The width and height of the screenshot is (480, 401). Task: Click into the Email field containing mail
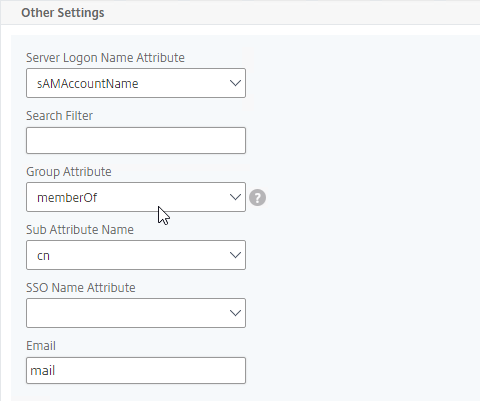pyautogui.click(x=136, y=371)
